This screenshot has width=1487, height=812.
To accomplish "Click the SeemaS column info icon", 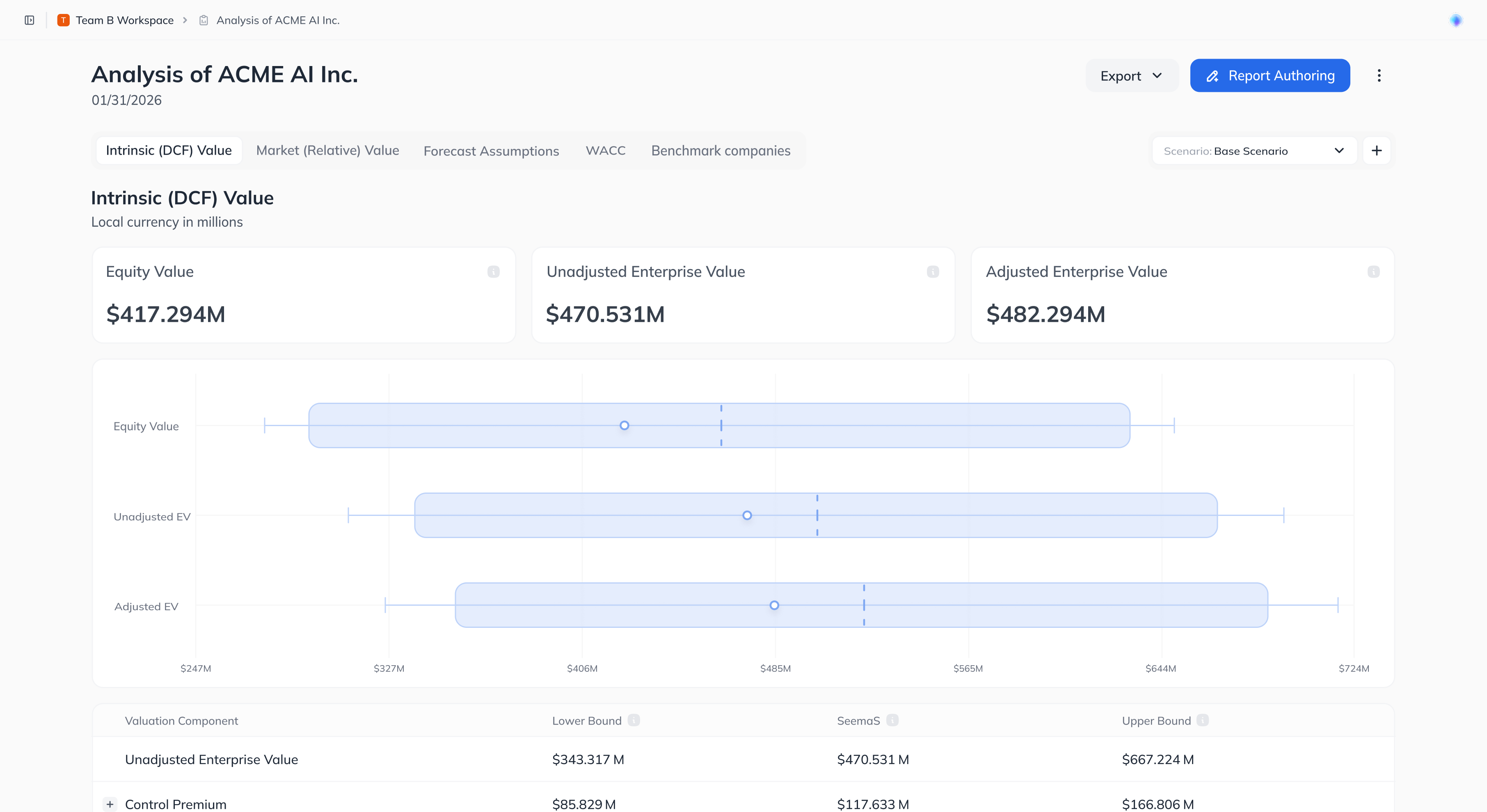I will pyautogui.click(x=892, y=720).
